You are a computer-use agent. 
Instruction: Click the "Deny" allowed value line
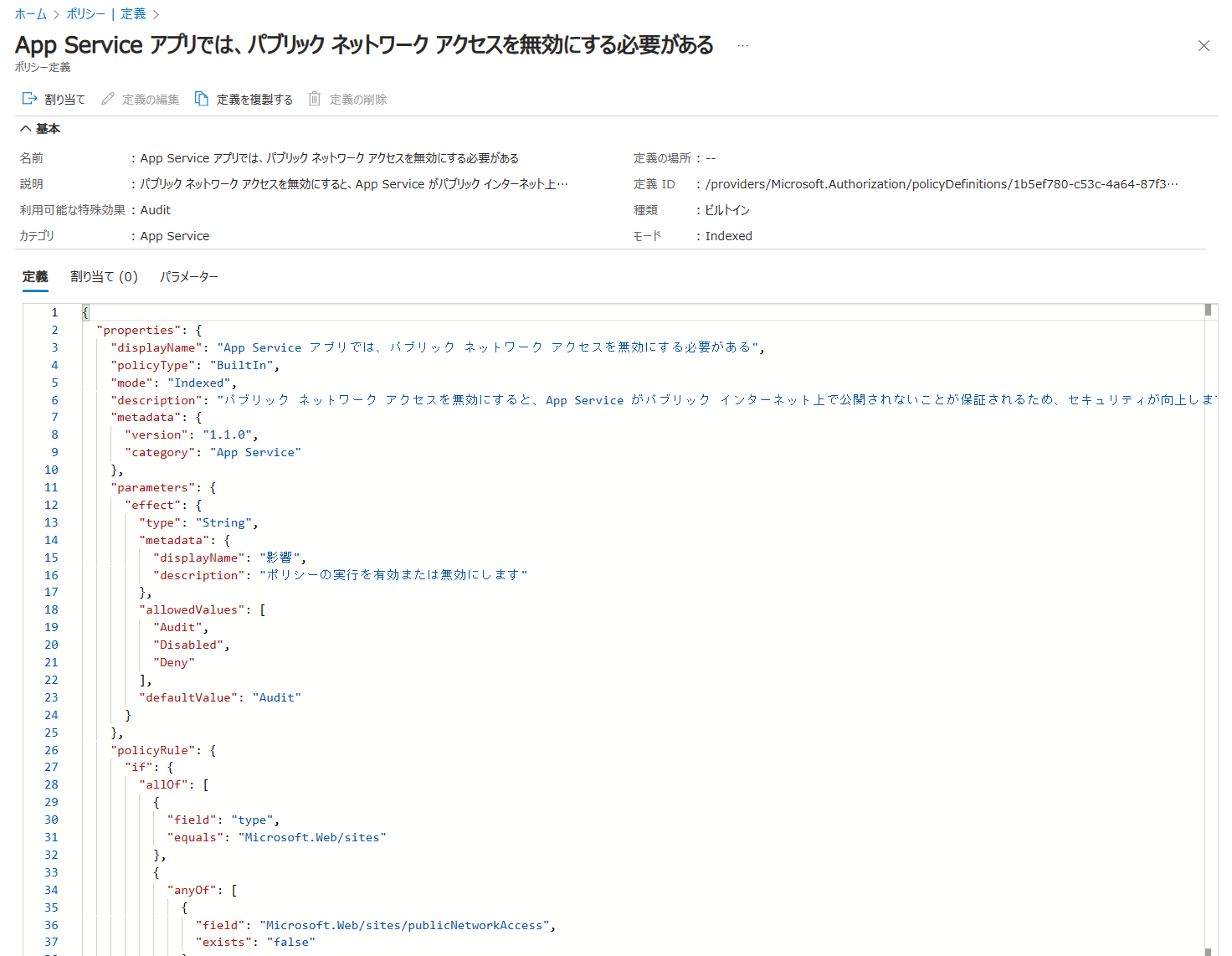click(x=174, y=663)
